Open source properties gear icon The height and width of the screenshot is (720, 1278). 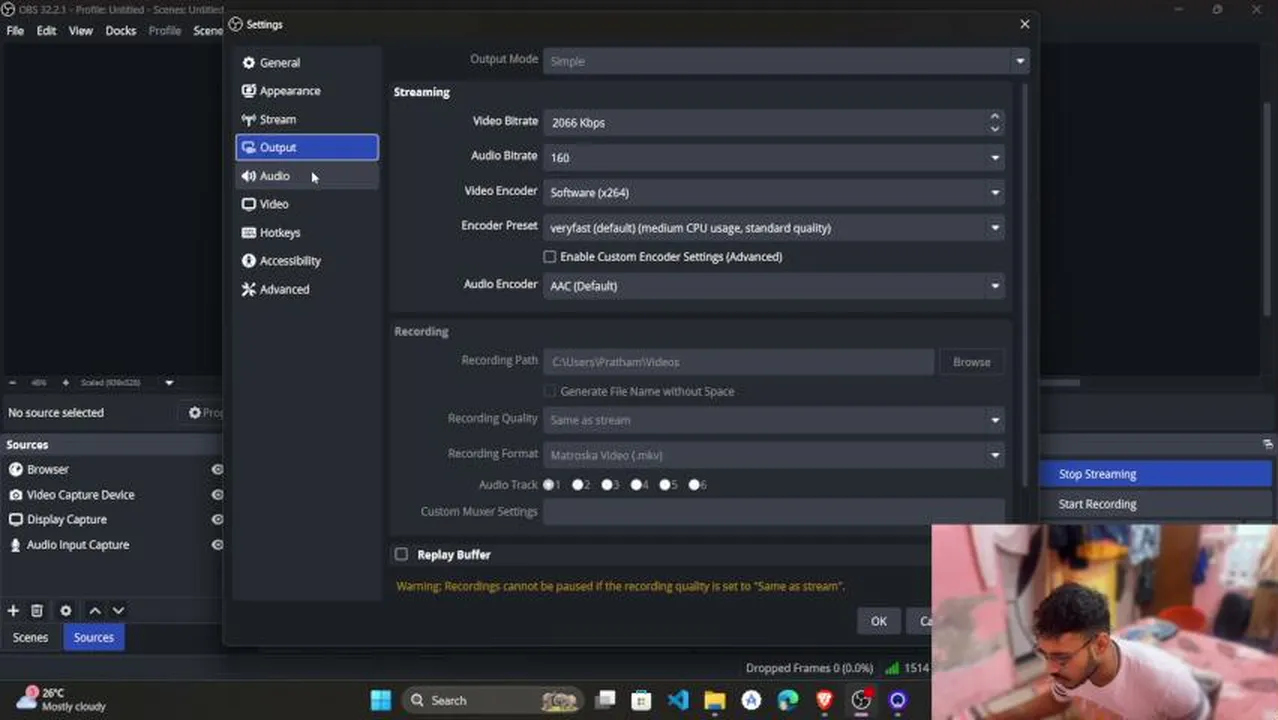click(66, 611)
